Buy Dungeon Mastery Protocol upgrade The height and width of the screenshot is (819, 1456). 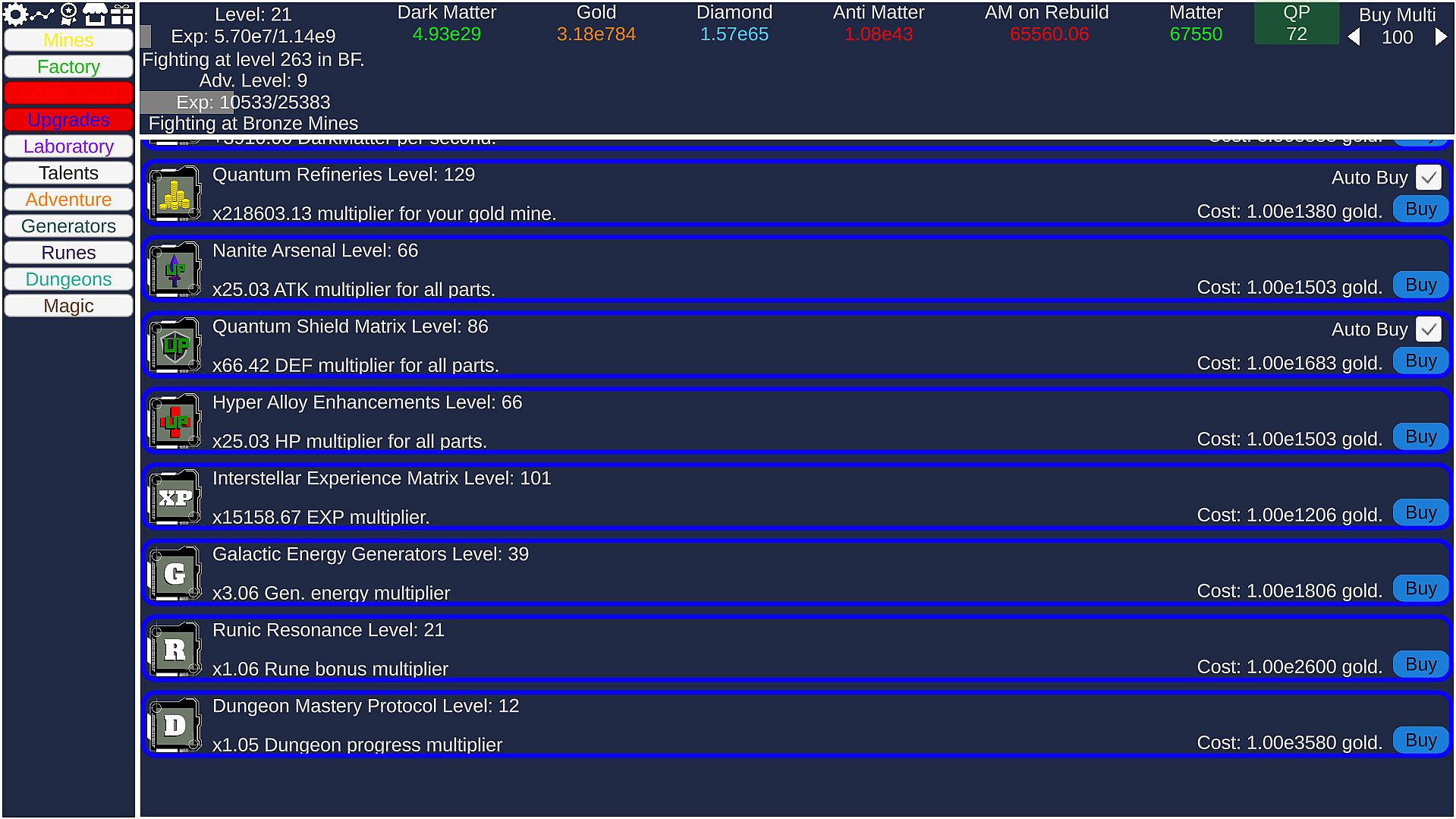coord(1420,741)
